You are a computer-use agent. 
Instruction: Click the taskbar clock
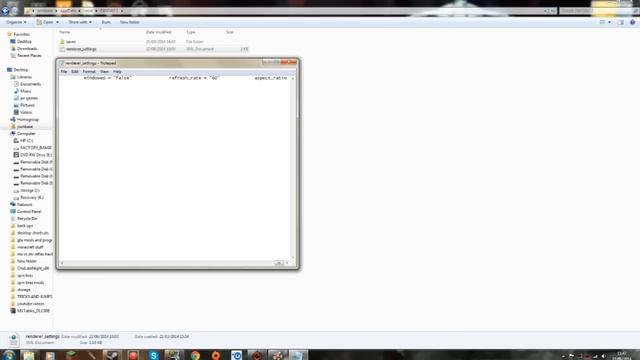[x=622, y=356]
